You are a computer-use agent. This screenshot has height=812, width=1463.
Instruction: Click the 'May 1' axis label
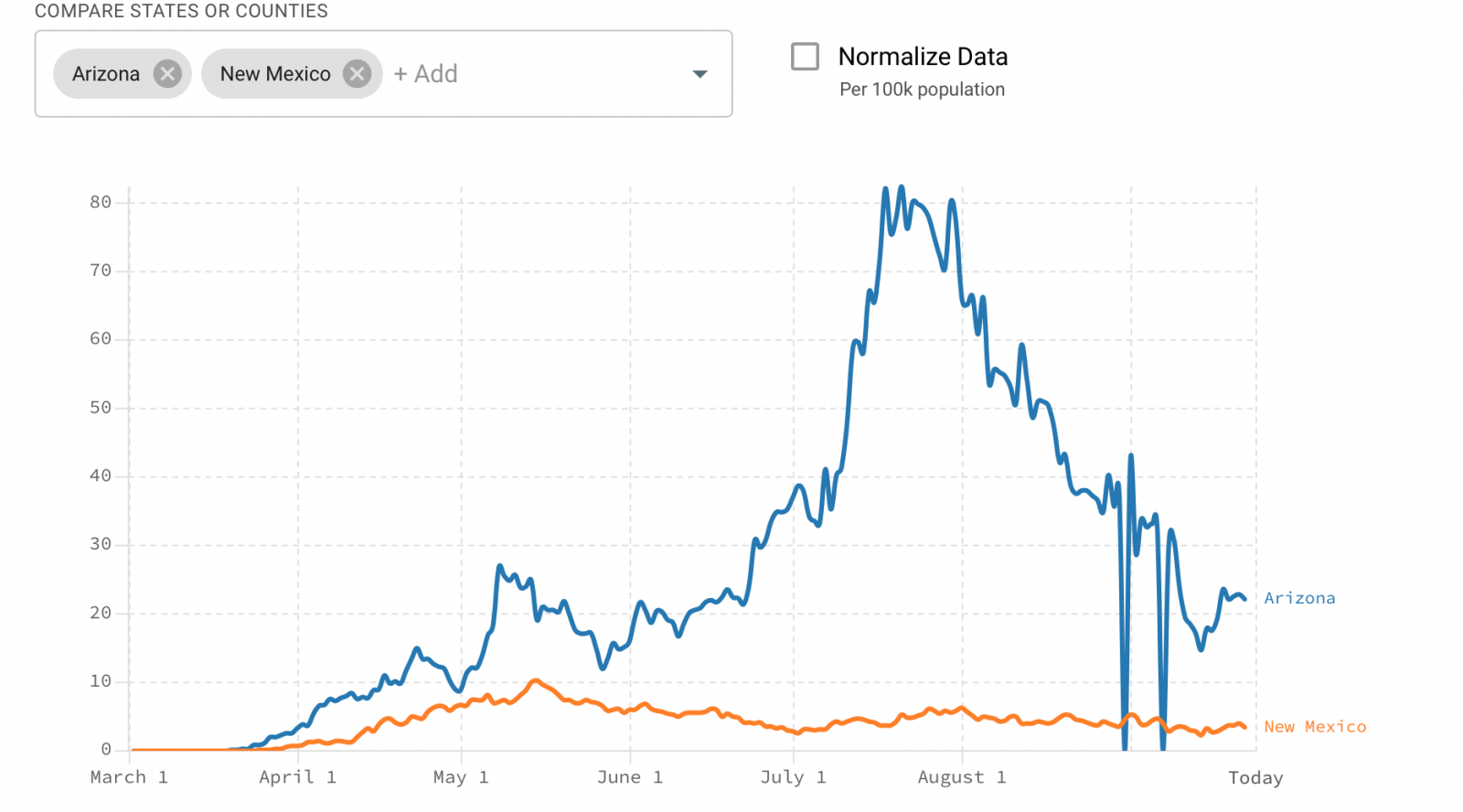click(461, 777)
